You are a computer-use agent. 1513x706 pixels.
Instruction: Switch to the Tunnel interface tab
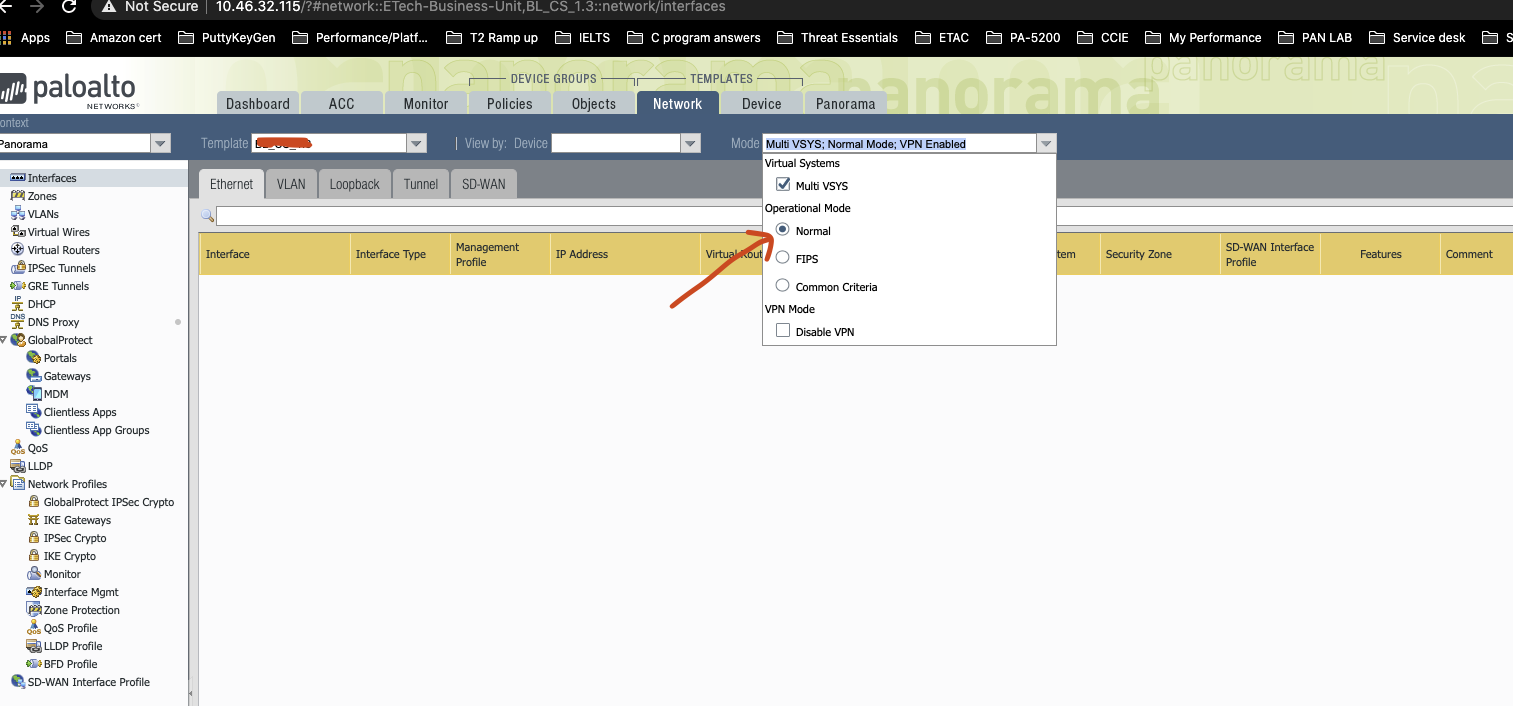421,184
